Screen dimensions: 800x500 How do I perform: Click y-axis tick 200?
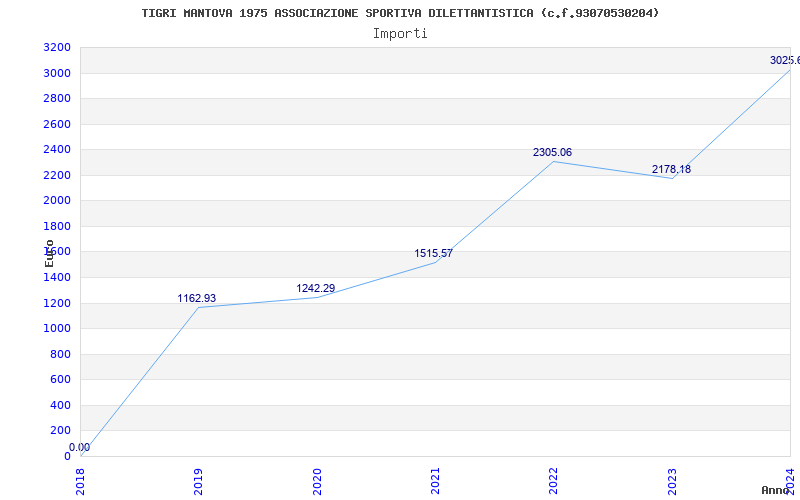tap(60, 431)
